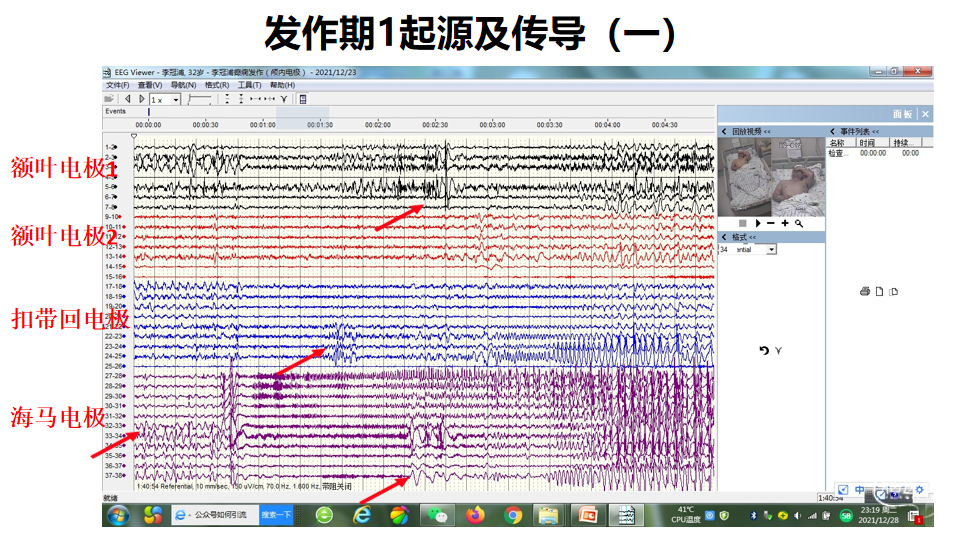Select the 检查 event row

(874, 153)
